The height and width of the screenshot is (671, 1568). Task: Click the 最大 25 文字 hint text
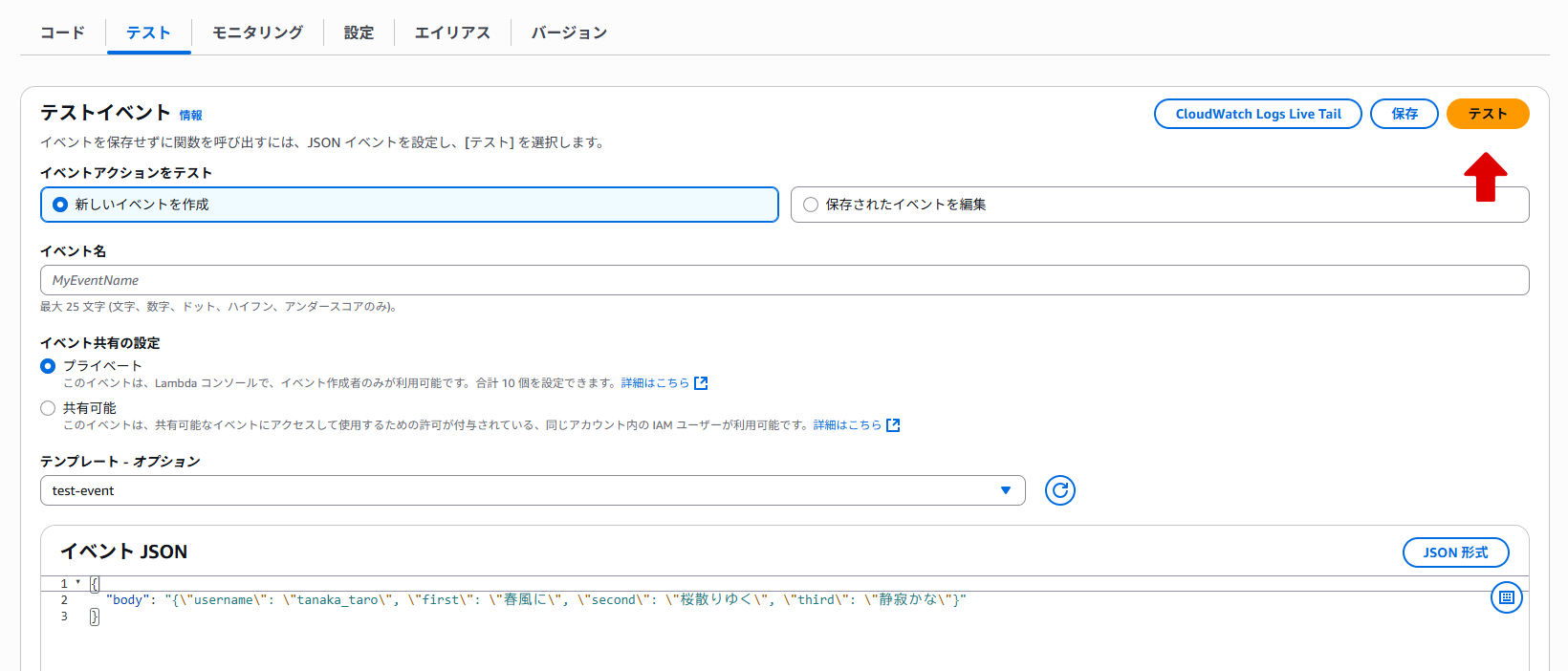click(x=218, y=307)
